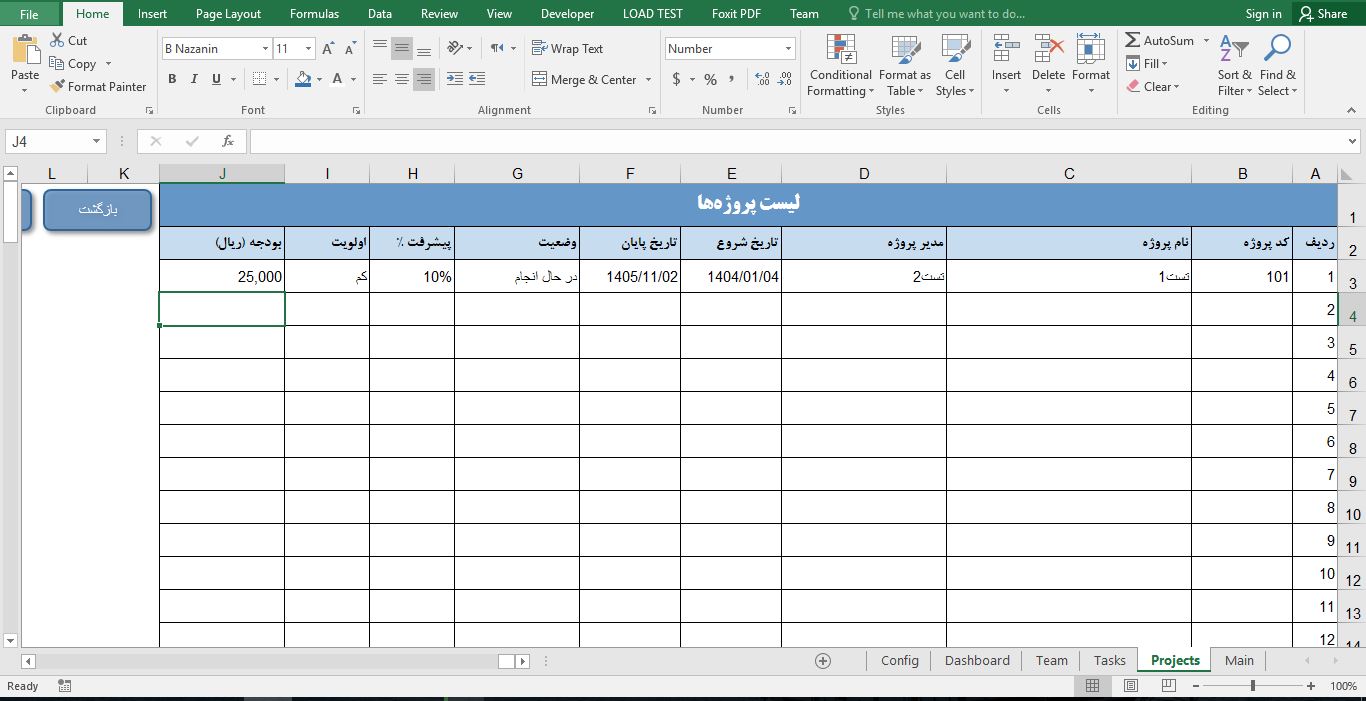Open Format as Table gallery
1366x701 pixels.
[905, 66]
